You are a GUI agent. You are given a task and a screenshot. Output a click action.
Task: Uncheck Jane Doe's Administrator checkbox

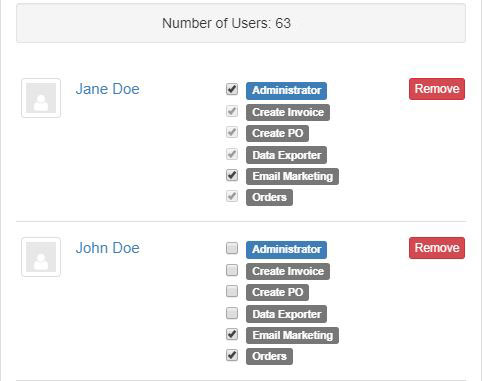coord(232,89)
